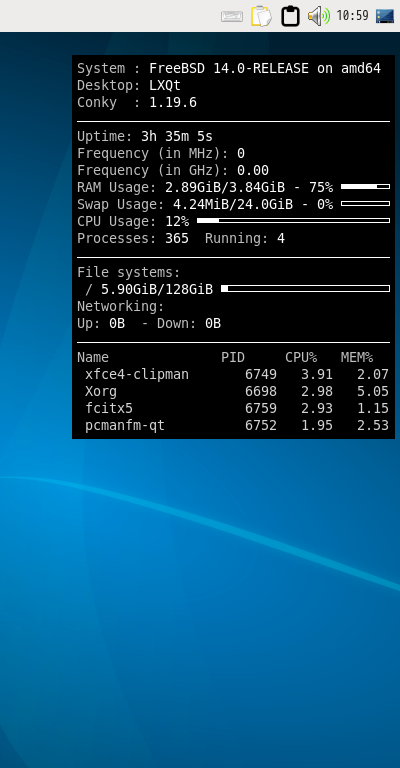Select the fcitx5 process row

233,408
